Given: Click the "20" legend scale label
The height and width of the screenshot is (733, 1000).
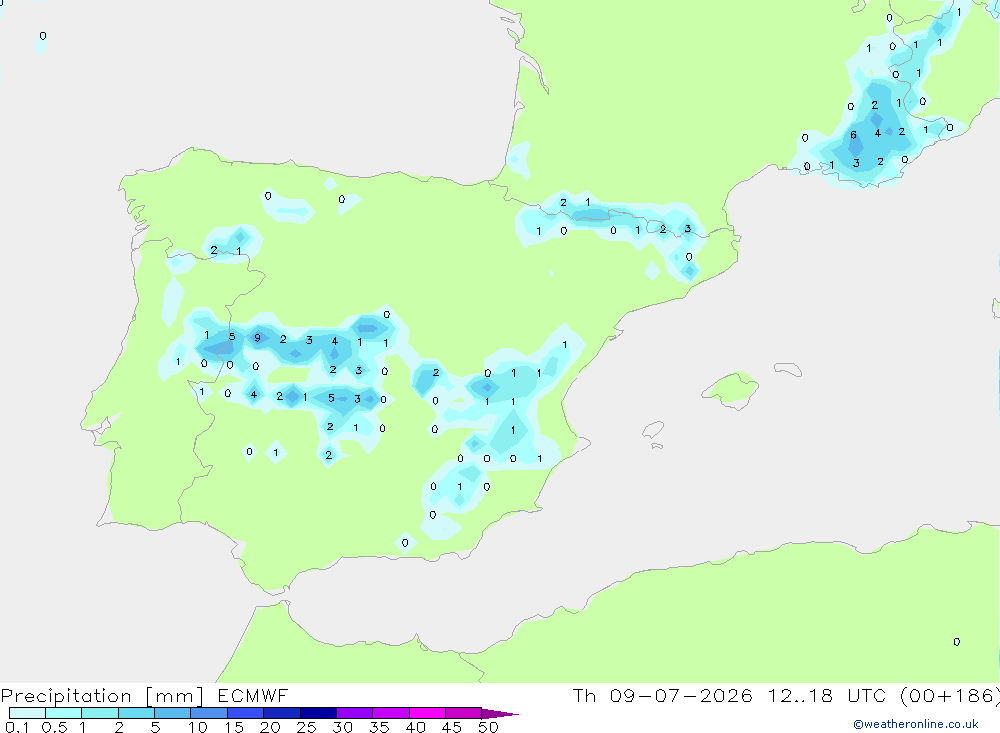Looking at the screenshot, I should pos(270,727).
